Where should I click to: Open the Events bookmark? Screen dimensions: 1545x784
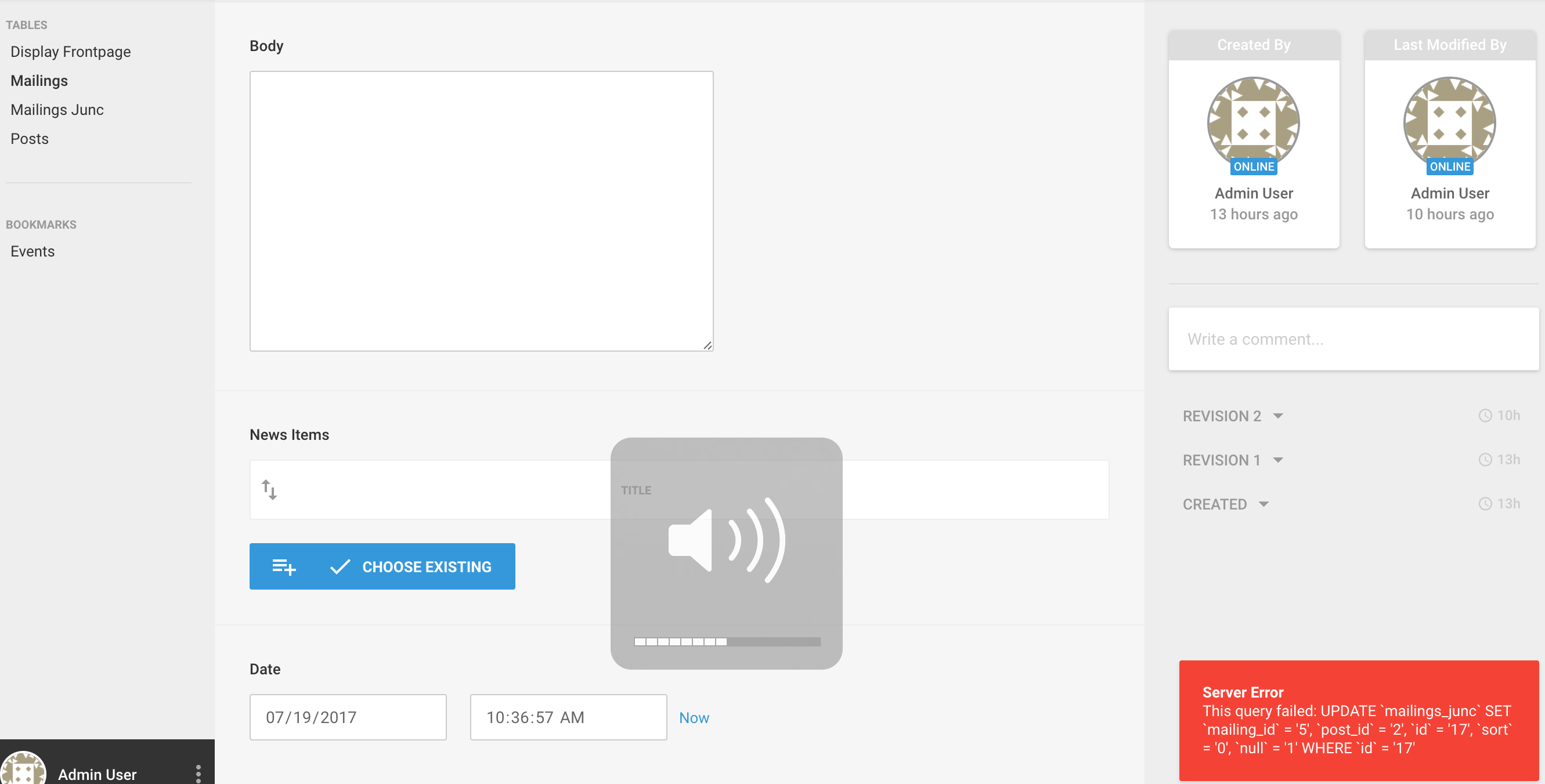33,251
